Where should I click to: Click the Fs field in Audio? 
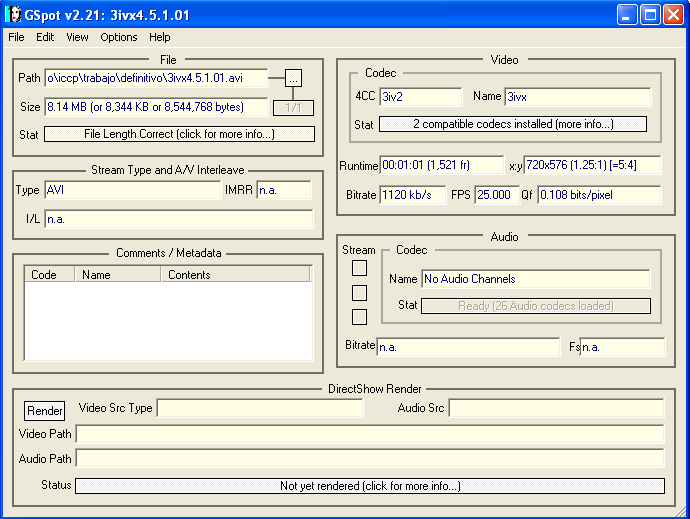click(x=622, y=347)
